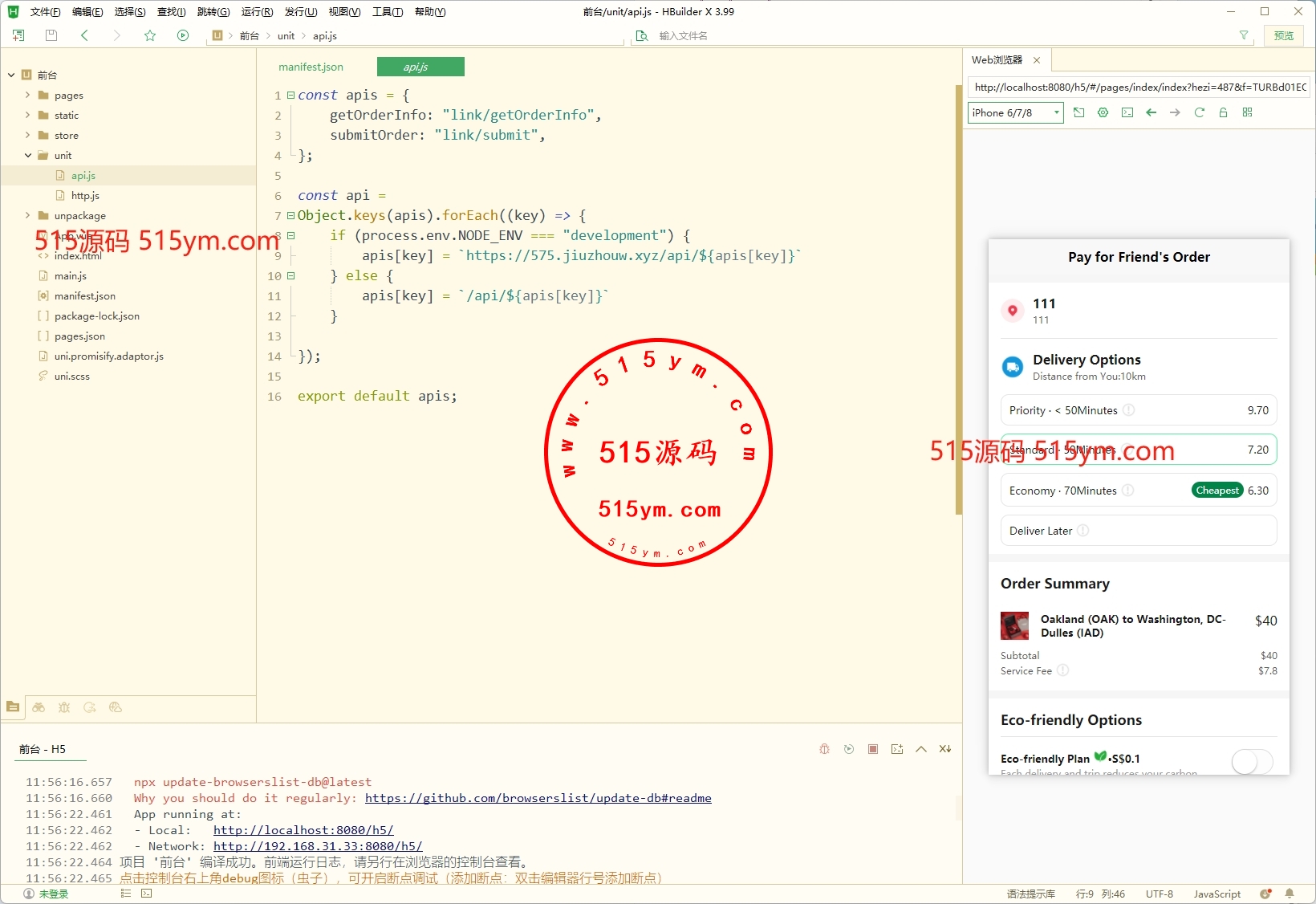This screenshot has height=904, width=1316.
Task: Expand the pages folder in project tree
Action: pyautogui.click(x=28, y=95)
